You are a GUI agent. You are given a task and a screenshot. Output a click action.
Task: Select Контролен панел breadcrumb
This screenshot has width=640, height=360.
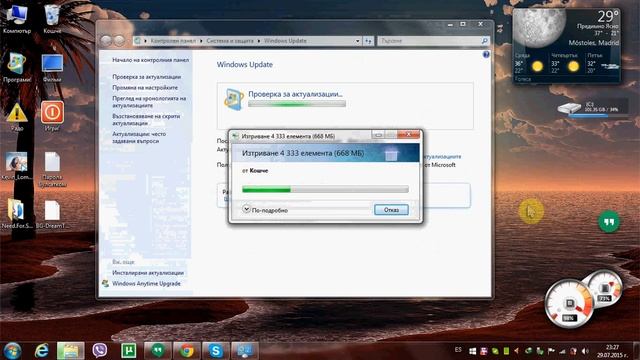173,41
